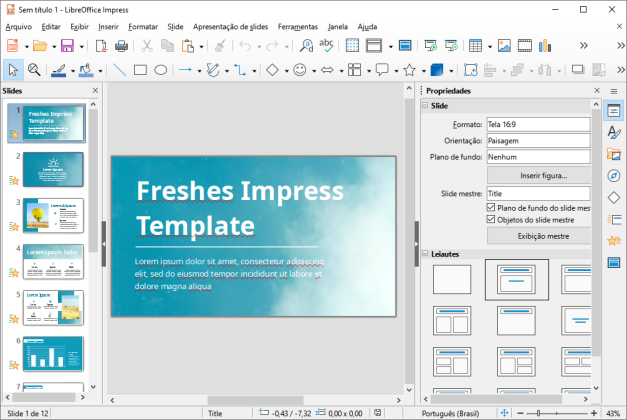Click the Copy icon
The width and height of the screenshot is (627, 420).
coord(167,46)
